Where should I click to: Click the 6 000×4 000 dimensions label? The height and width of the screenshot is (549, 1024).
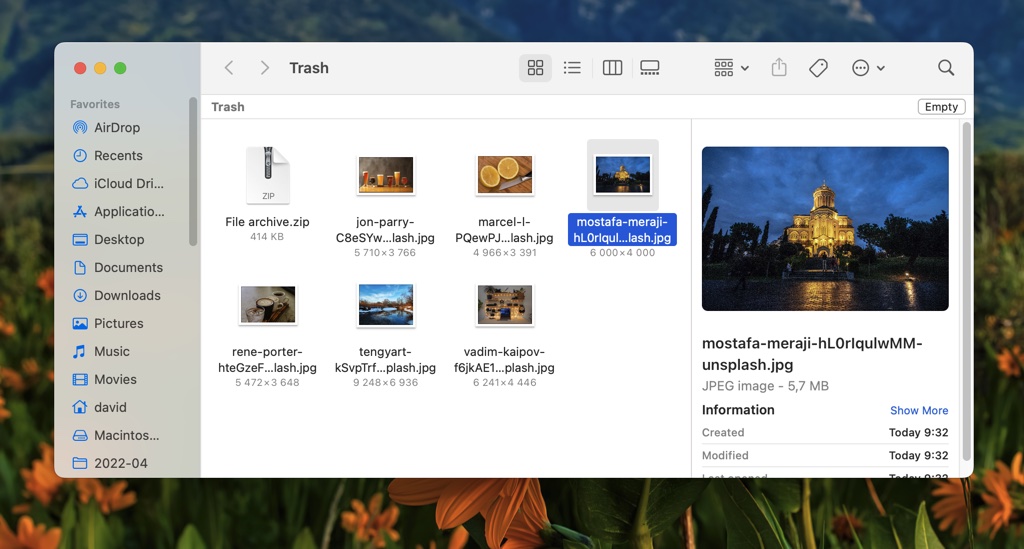click(622, 253)
